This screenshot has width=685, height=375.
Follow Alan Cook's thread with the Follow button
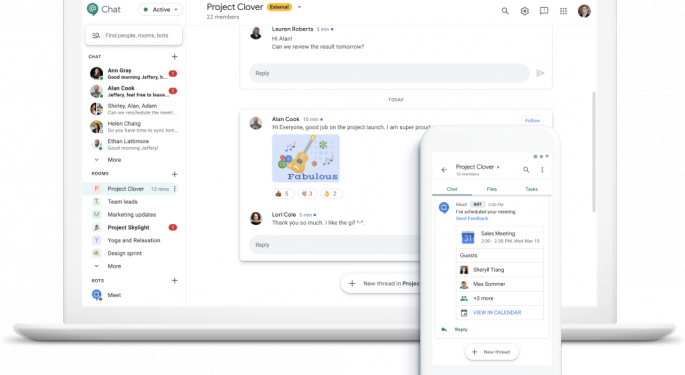click(532, 121)
